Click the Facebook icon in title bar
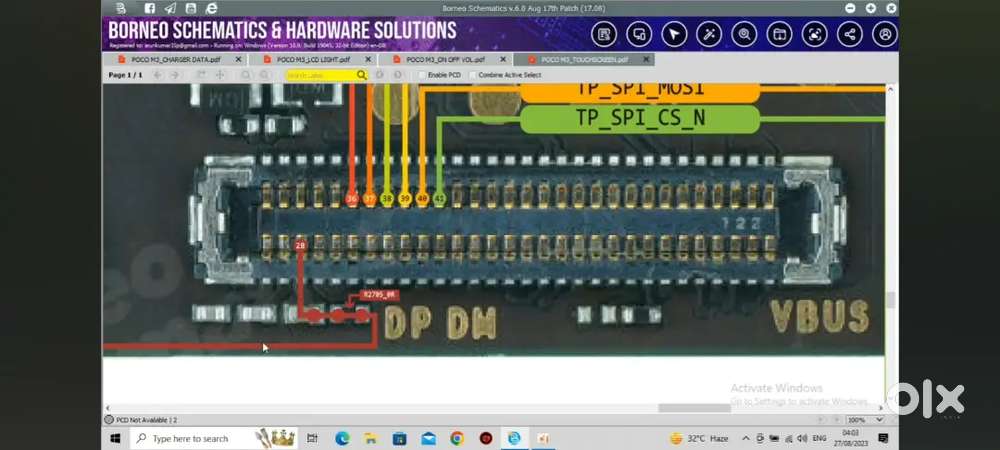Screen dimensions: 1000x450 click(x=149, y=8)
